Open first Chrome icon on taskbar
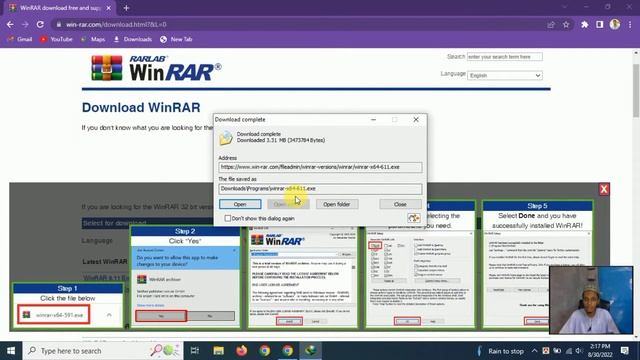Image resolution: width=640 pixels, height=360 pixels. pyautogui.click(x=264, y=351)
